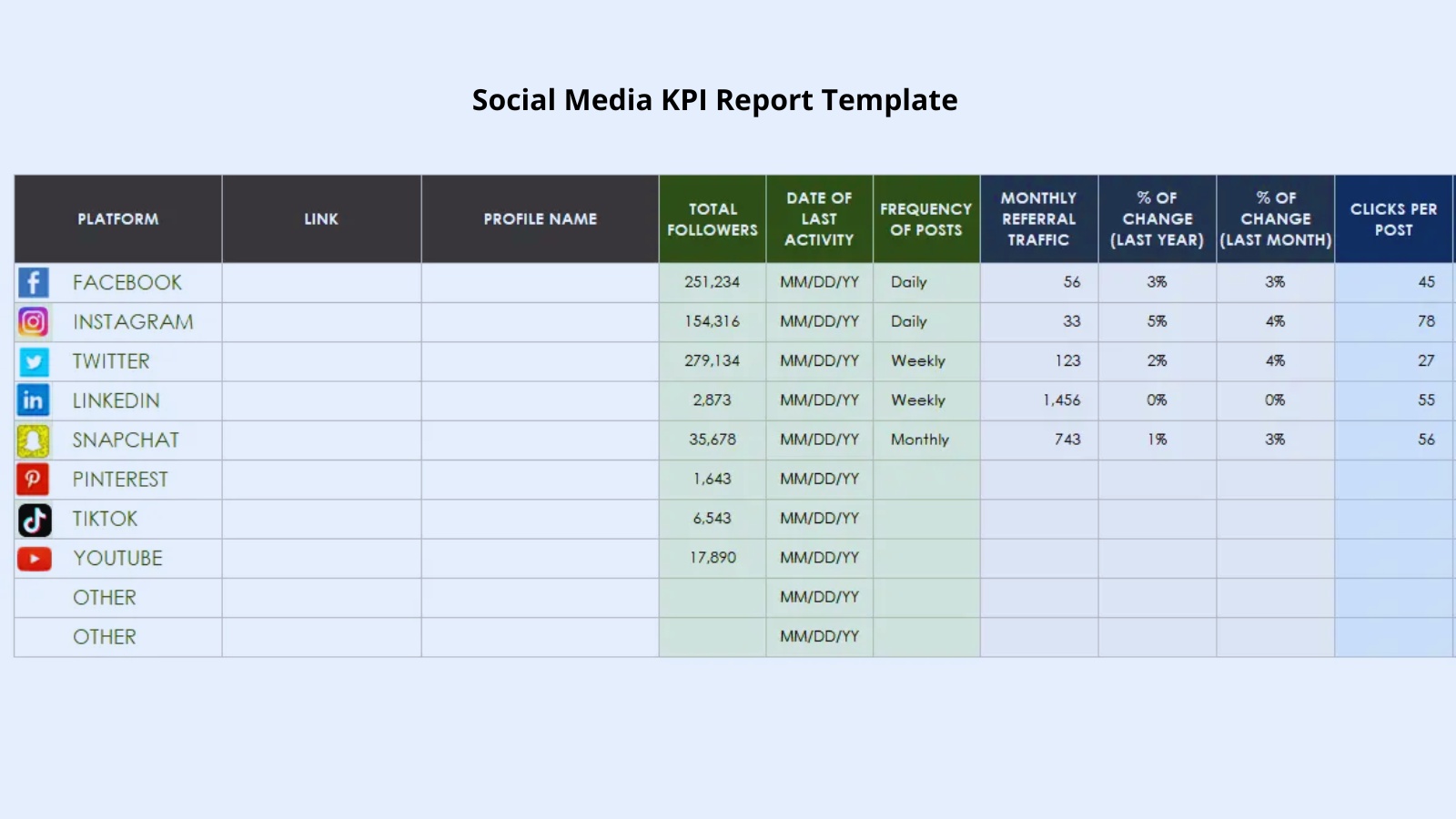
Task: Click the FACEBOOK platform label
Action: click(127, 283)
